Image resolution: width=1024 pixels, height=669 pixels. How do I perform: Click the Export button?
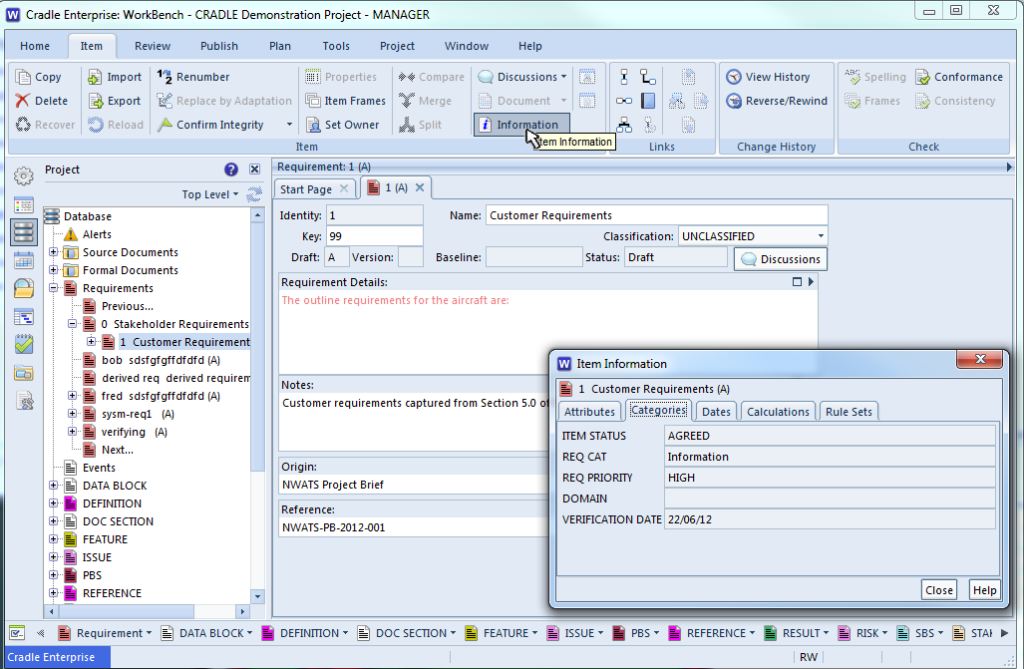coord(115,101)
